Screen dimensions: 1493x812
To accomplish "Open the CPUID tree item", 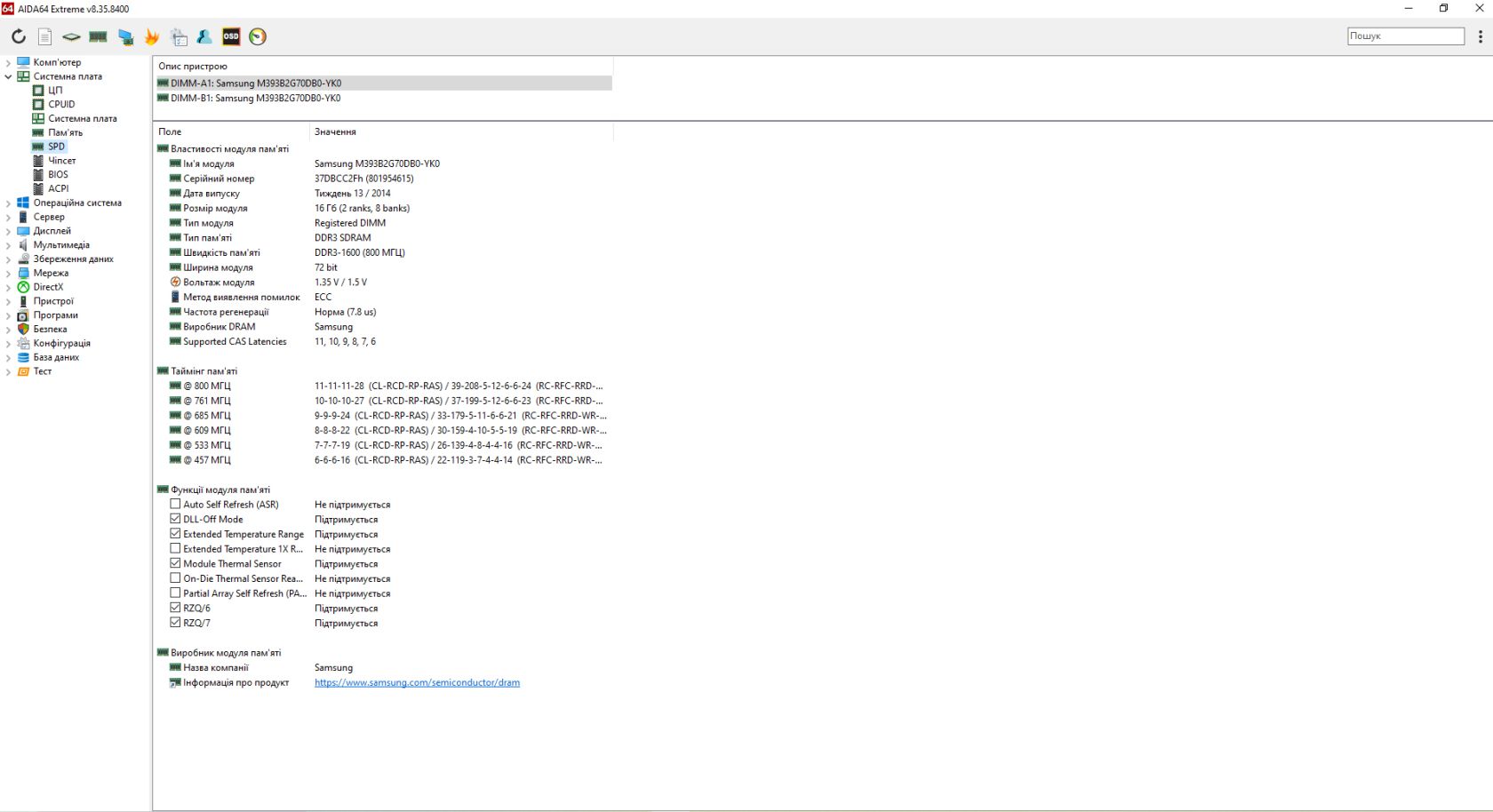I will [61, 104].
